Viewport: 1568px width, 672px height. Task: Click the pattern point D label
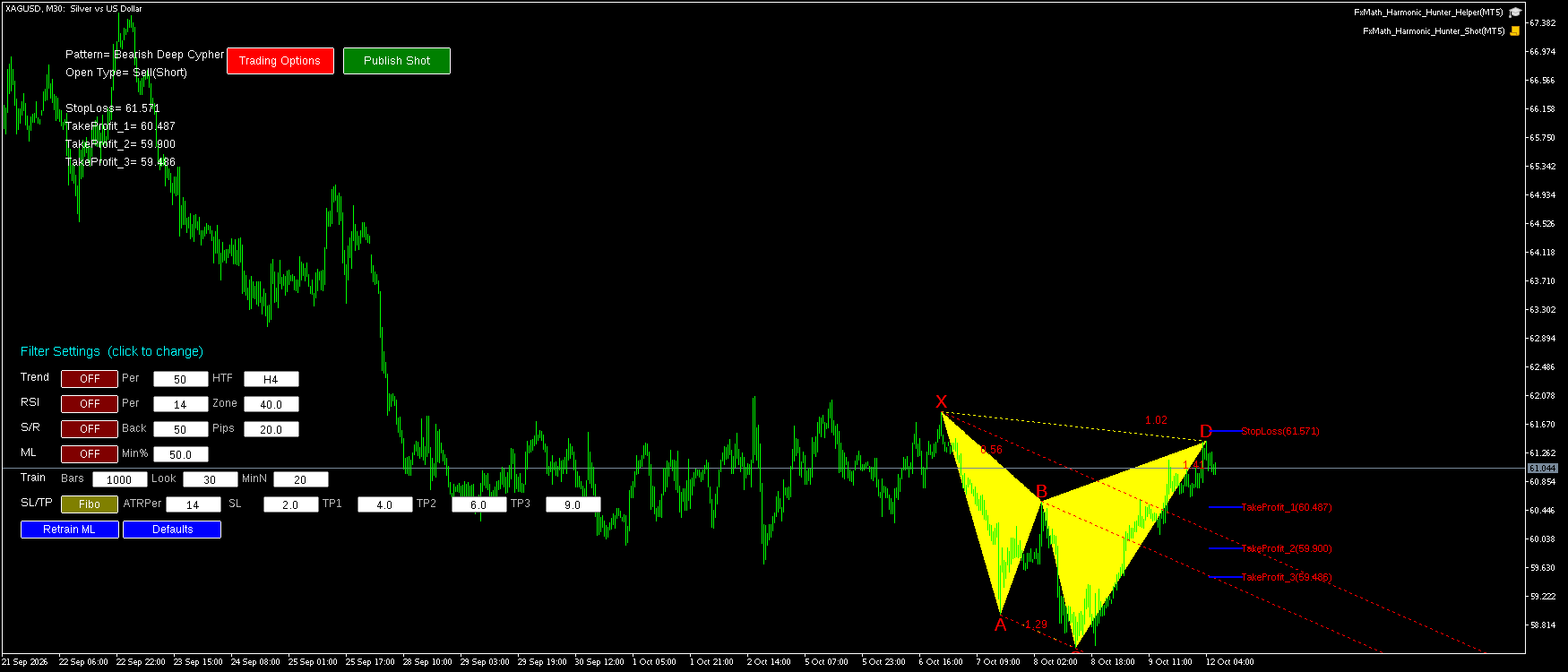[1206, 432]
